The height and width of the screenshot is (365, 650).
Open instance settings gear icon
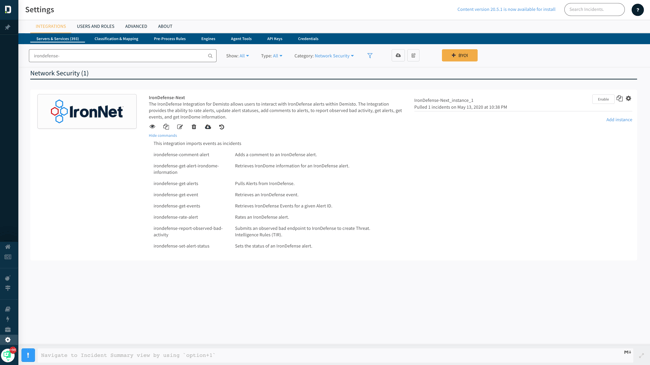(628, 99)
